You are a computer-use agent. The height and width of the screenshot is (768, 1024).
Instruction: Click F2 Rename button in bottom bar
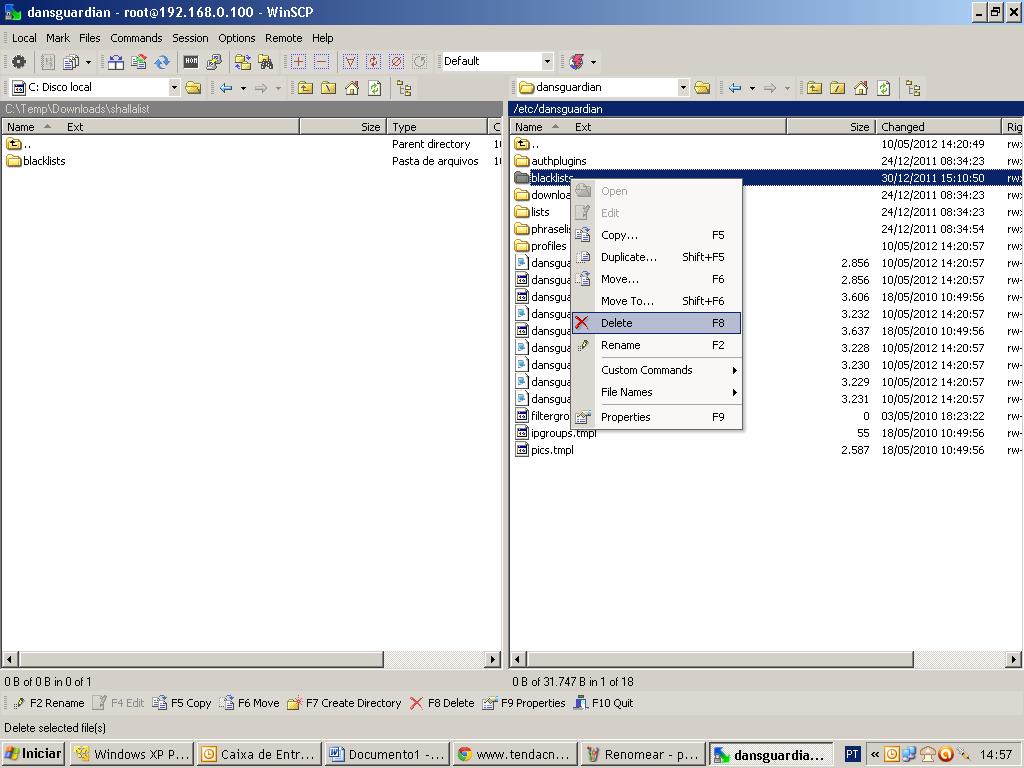[x=49, y=703]
